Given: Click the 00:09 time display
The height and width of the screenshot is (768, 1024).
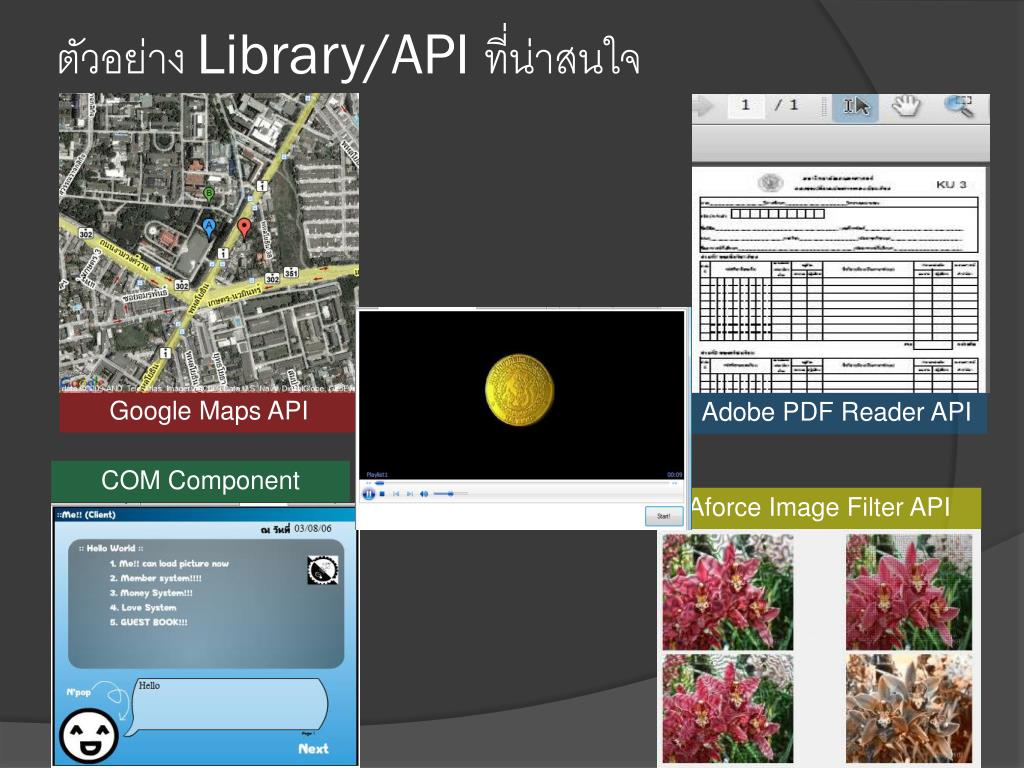Looking at the screenshot, I should click(674, 475).
